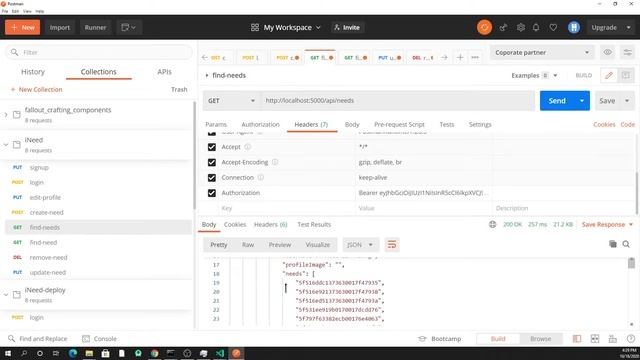Open request Authorization tab

260,124
